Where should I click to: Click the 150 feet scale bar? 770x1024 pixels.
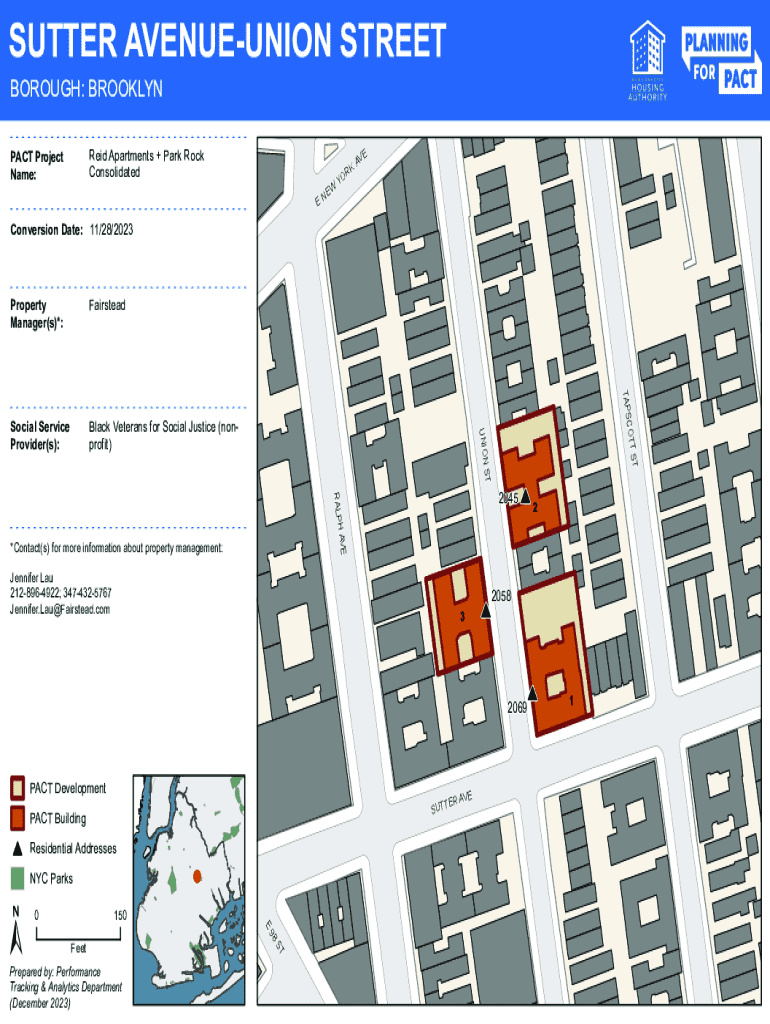(81, 931)
